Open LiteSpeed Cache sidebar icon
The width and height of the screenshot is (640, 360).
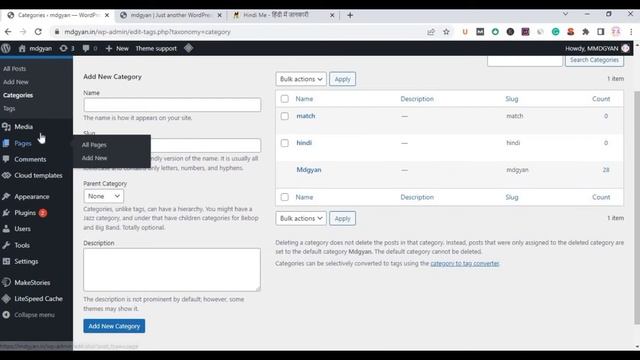(x=6, y=299)
